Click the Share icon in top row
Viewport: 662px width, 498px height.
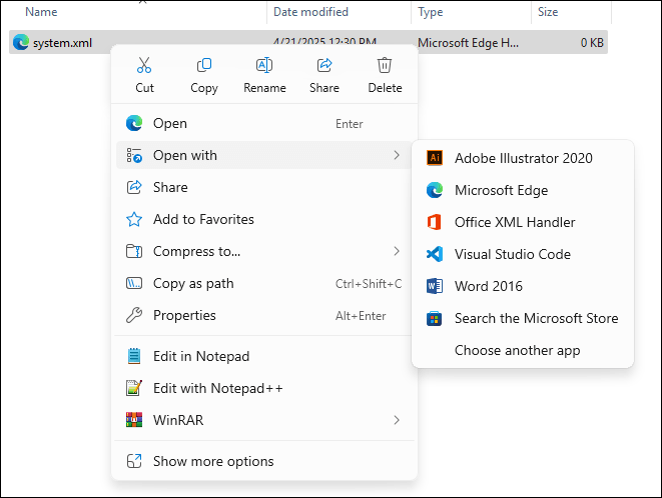click(324, 66)
